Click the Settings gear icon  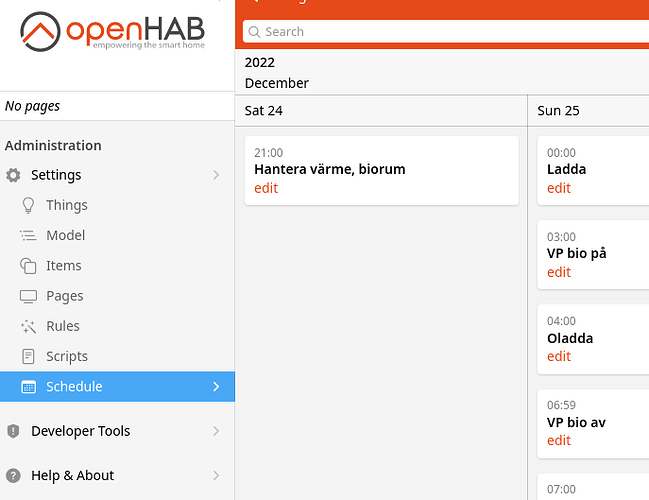click(x=13, y=175)
